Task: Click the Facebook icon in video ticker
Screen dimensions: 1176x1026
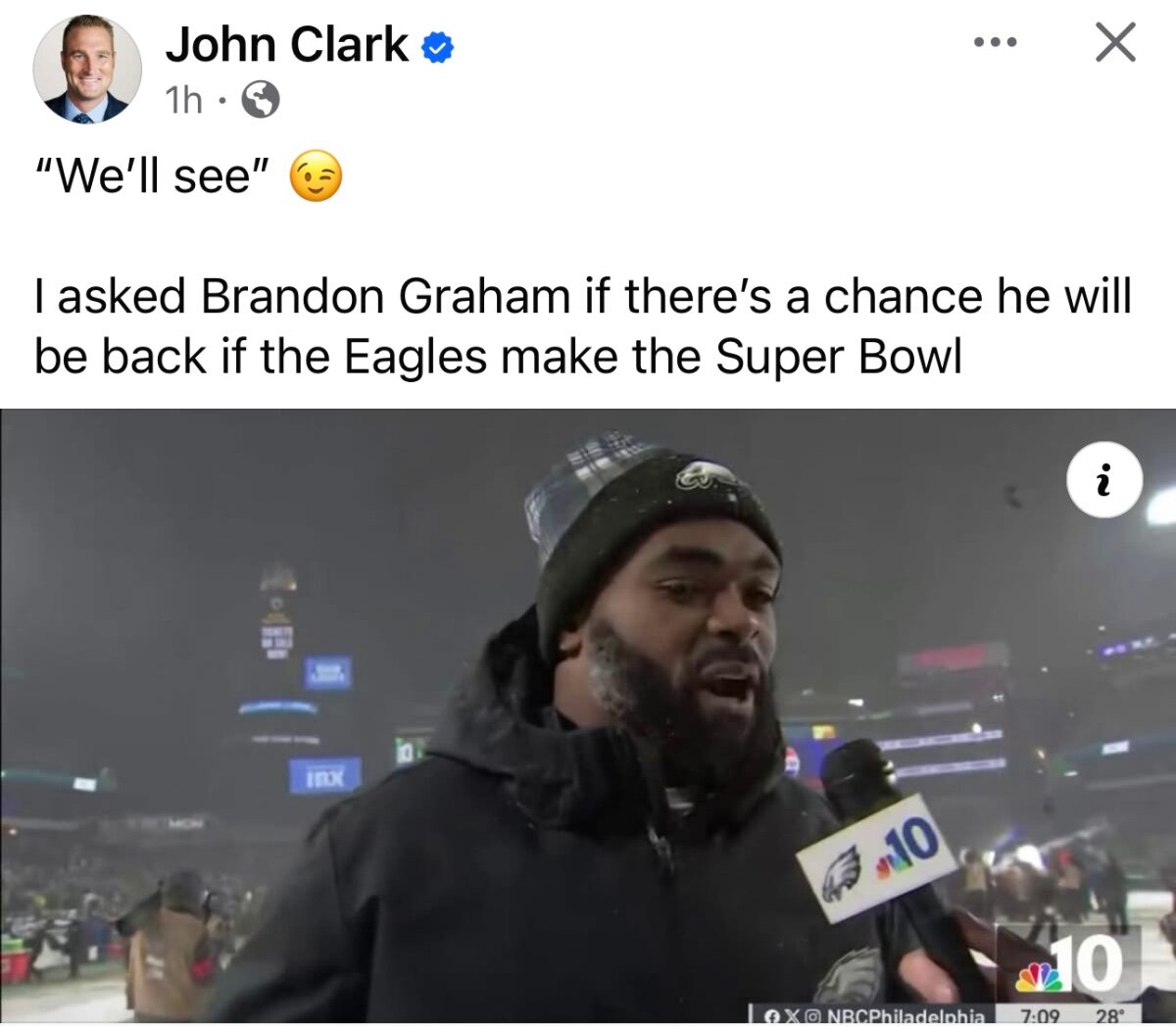Action: [x=770, y=1015]
